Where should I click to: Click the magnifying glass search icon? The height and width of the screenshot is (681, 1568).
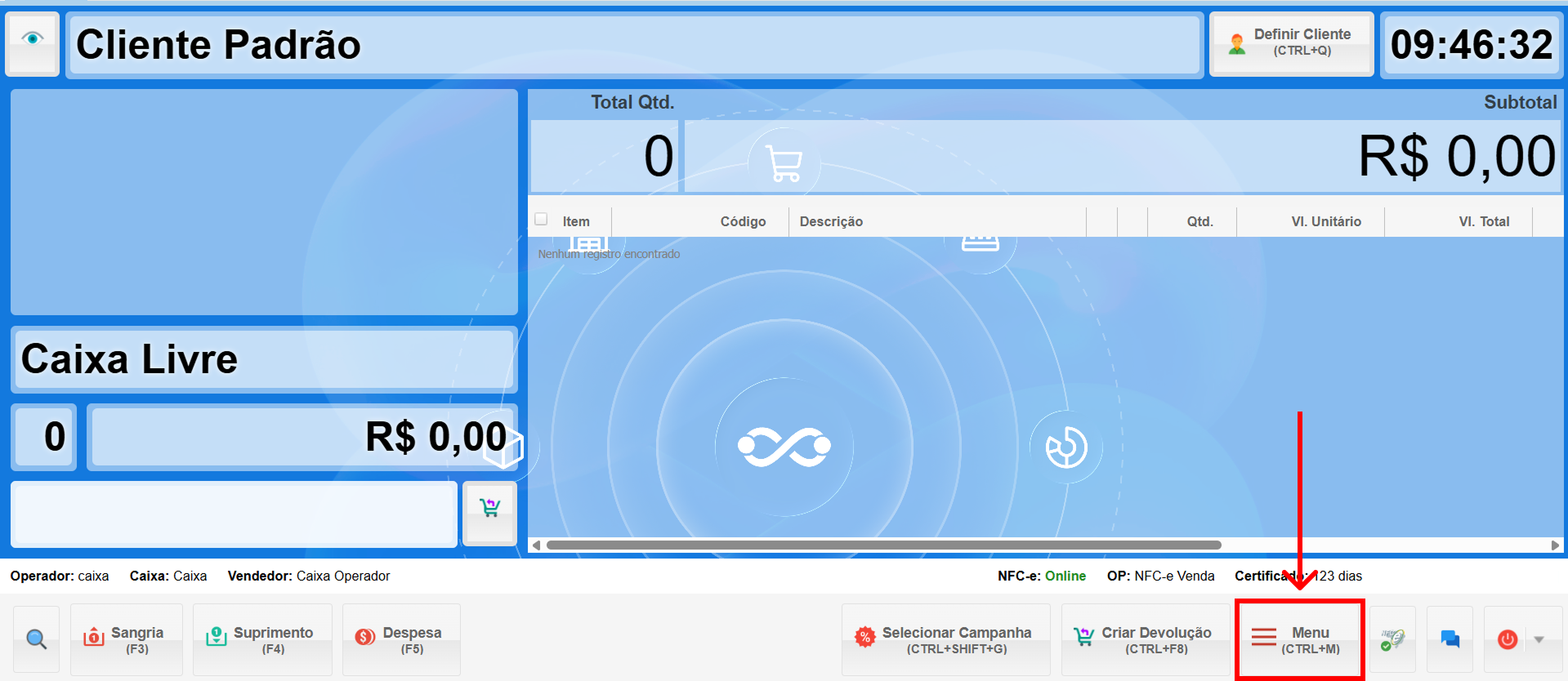36,639
